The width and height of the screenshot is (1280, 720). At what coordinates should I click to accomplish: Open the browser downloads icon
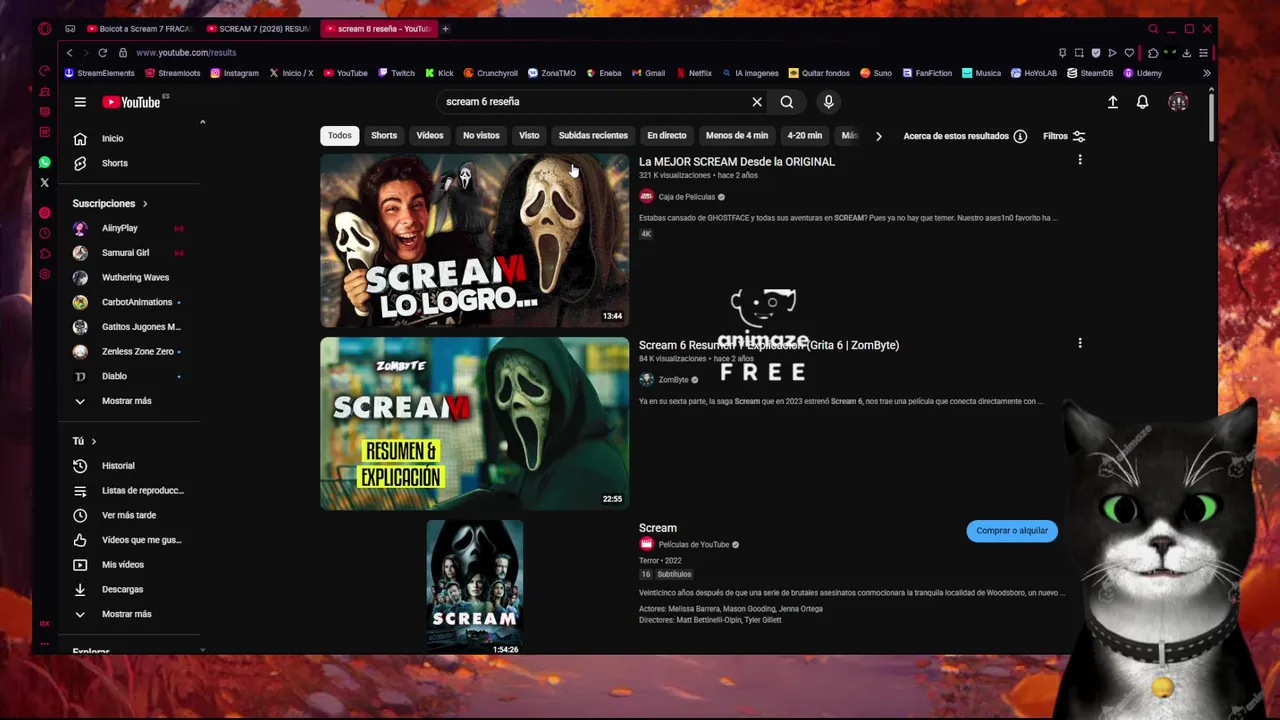point(1187,52)
